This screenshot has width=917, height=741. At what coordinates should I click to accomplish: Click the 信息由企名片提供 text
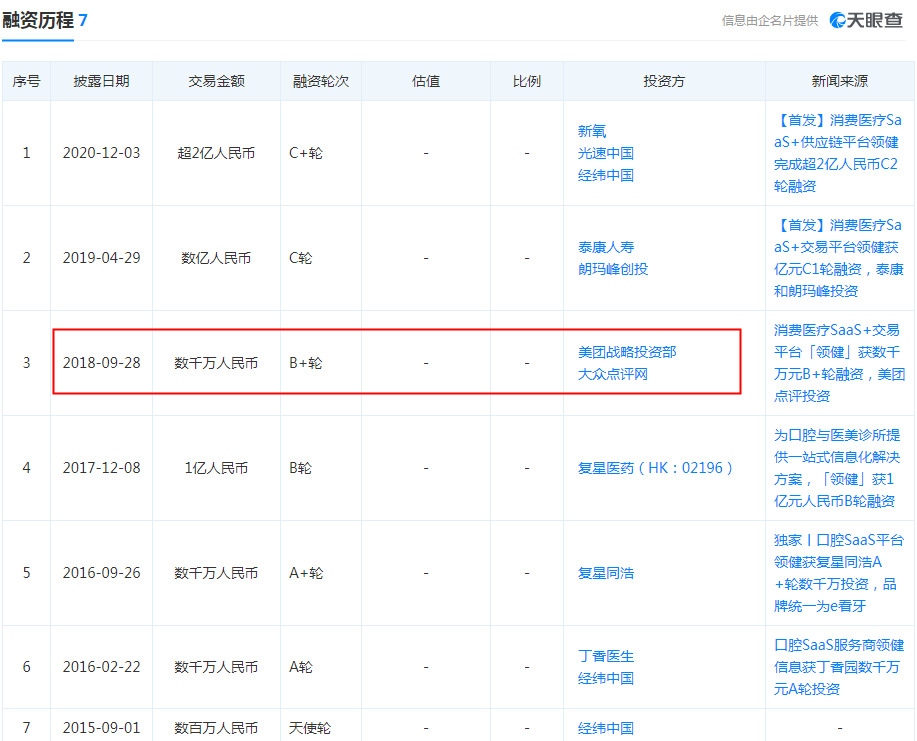point(770,21)
